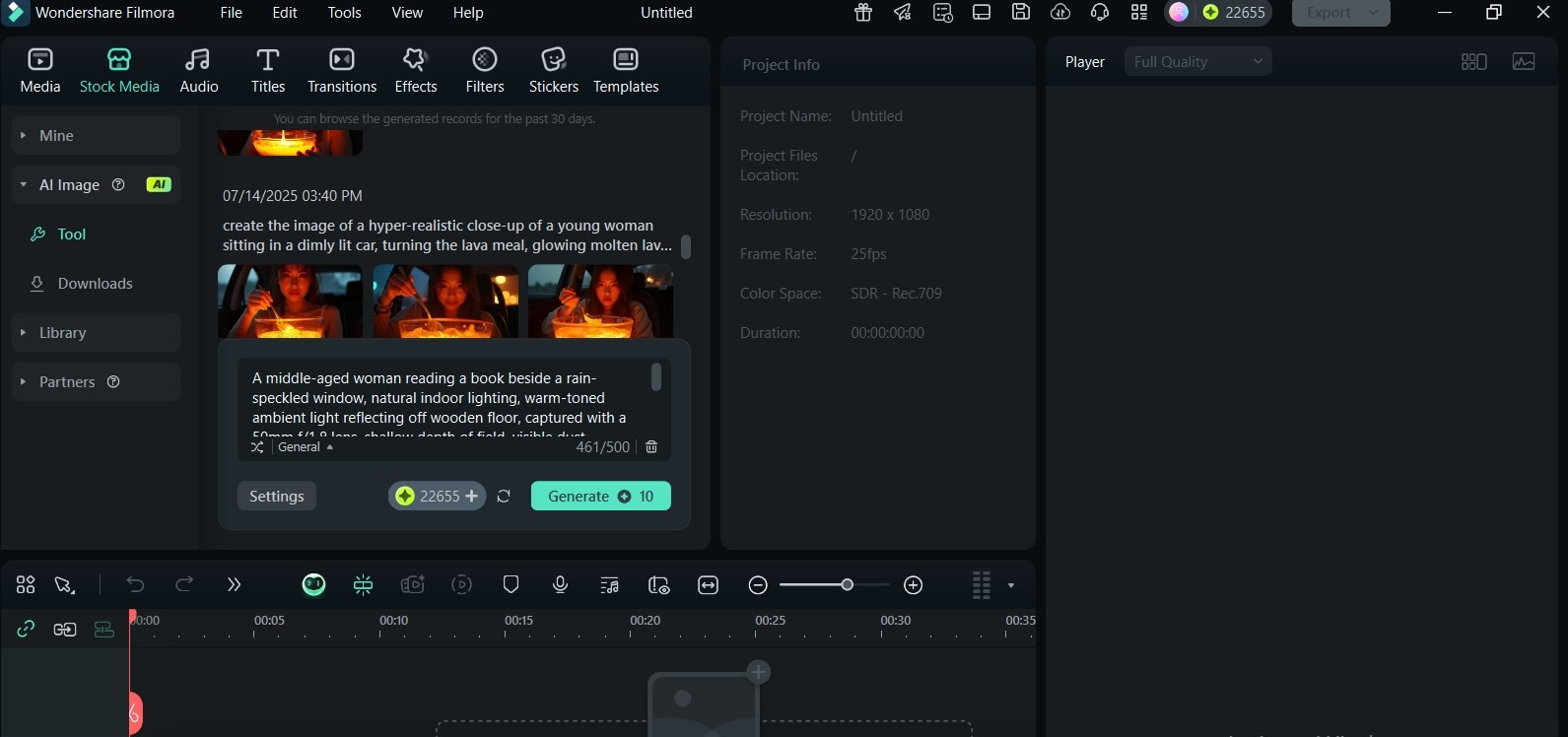Screen dimensions: 1568x737
Task: Open the Templates tab
Action: [626, 71]
